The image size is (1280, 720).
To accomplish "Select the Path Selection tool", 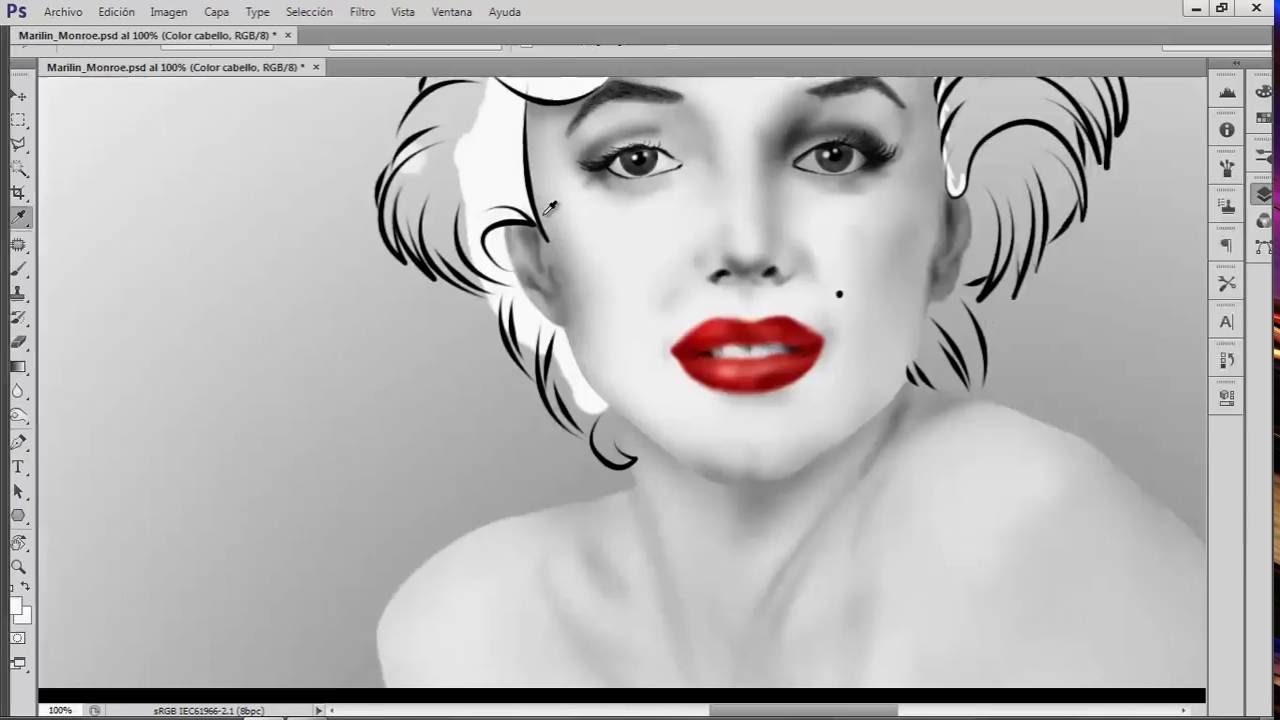I will click(18, 492).
